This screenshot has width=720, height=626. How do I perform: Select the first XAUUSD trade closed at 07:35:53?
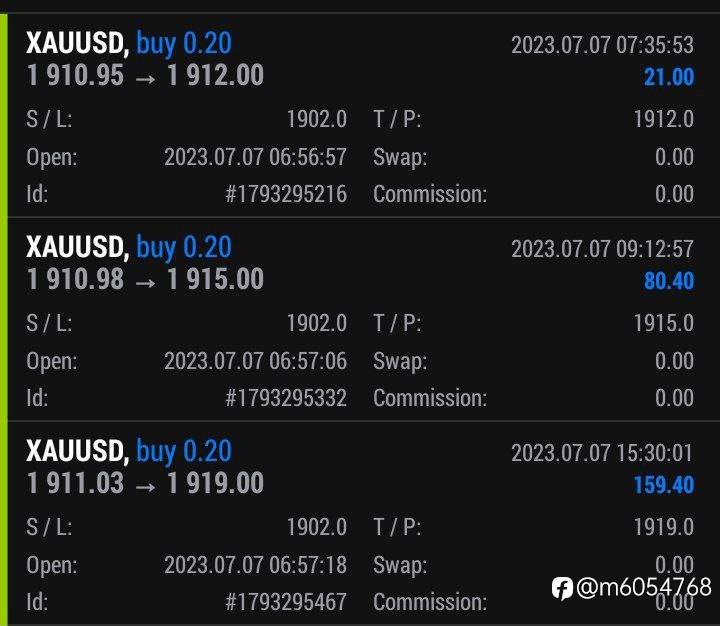[128, 43]
